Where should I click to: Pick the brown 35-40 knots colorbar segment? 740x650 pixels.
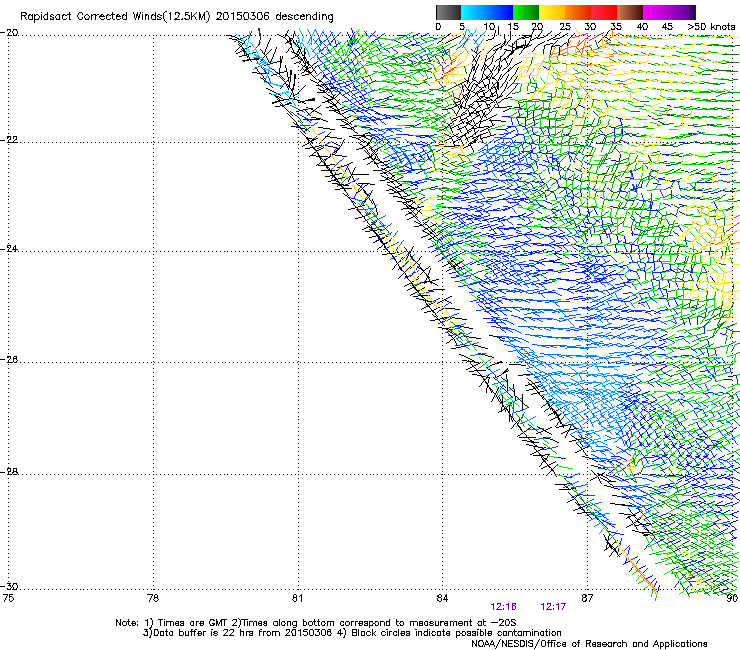click(x=630, y=12)
